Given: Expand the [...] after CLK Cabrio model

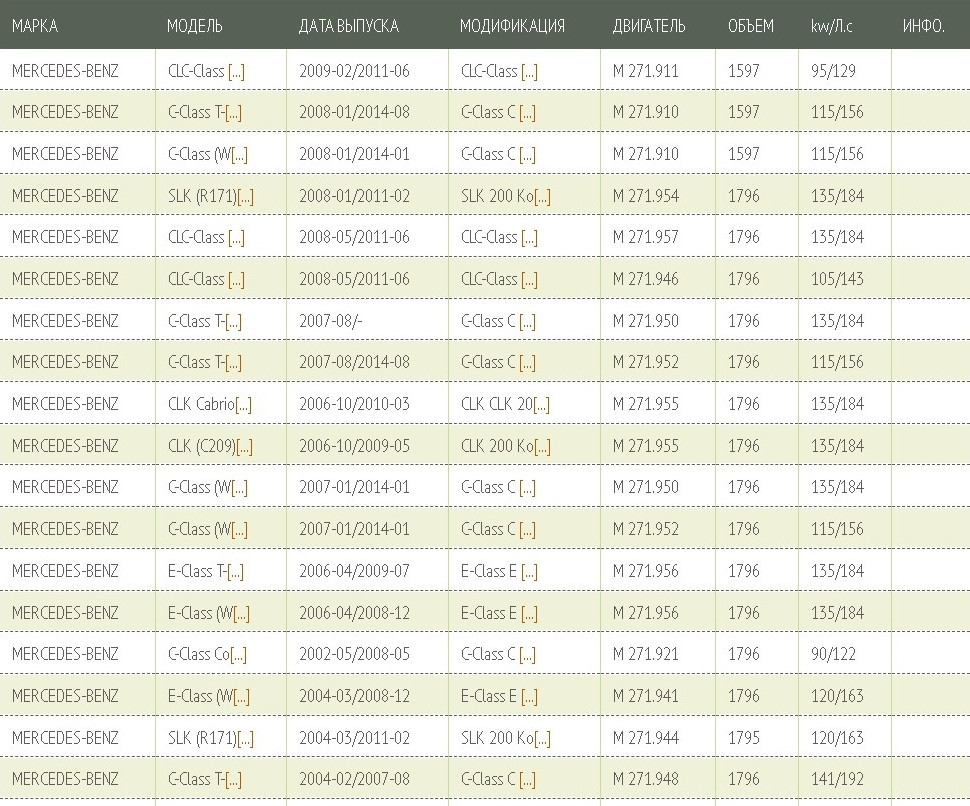Looking at the screenshot, I should coord(243,405).
